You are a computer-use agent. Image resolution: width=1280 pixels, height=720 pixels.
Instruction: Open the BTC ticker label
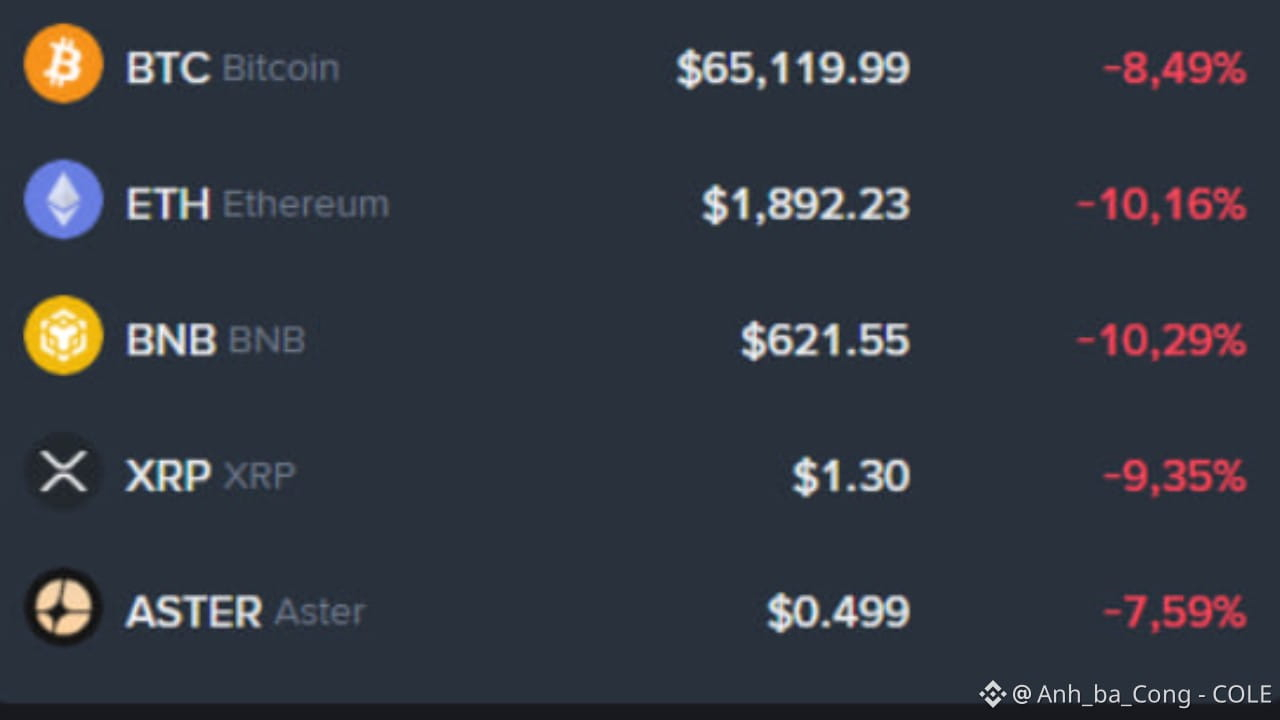167,68
